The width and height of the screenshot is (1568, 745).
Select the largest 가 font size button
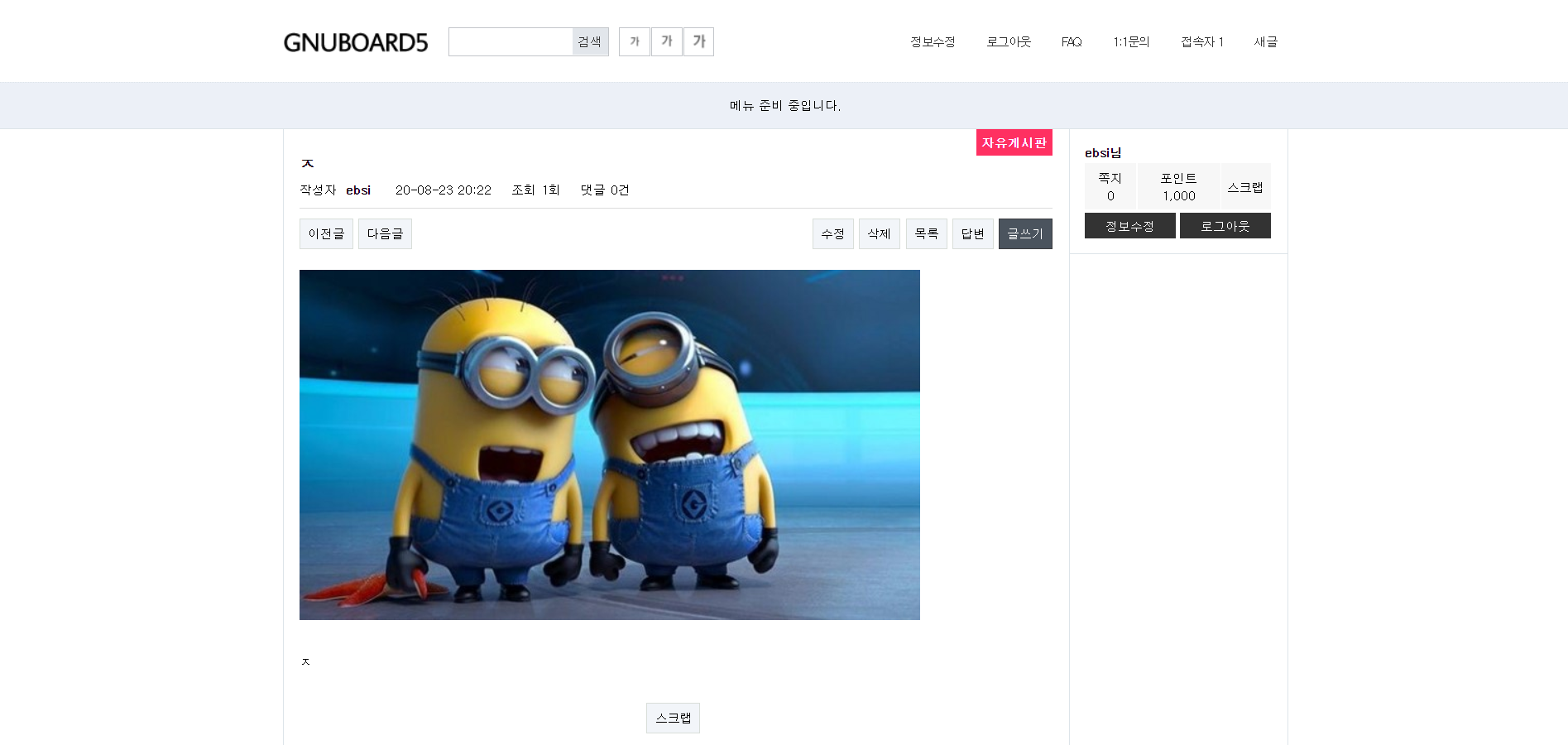699,42
